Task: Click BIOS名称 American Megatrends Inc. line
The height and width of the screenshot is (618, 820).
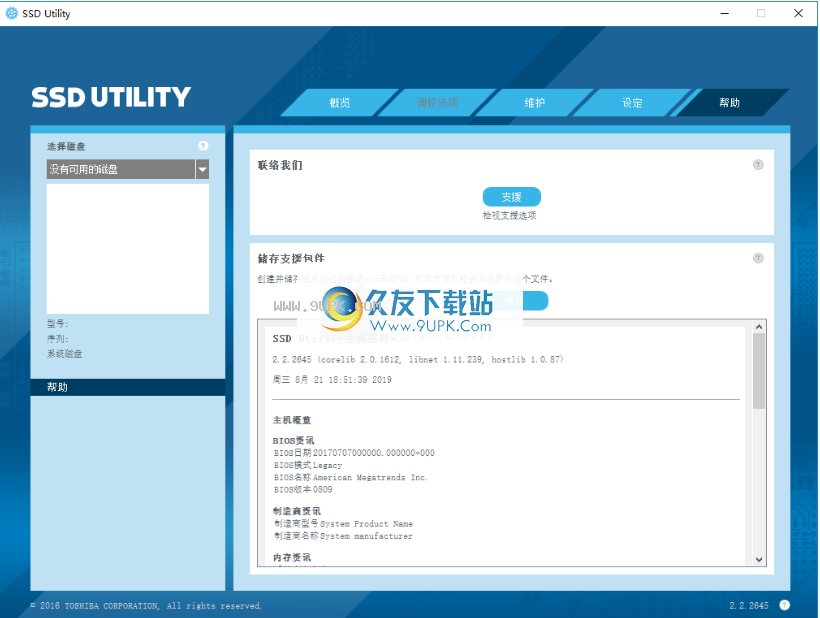Action: click(x=351, y=477)
